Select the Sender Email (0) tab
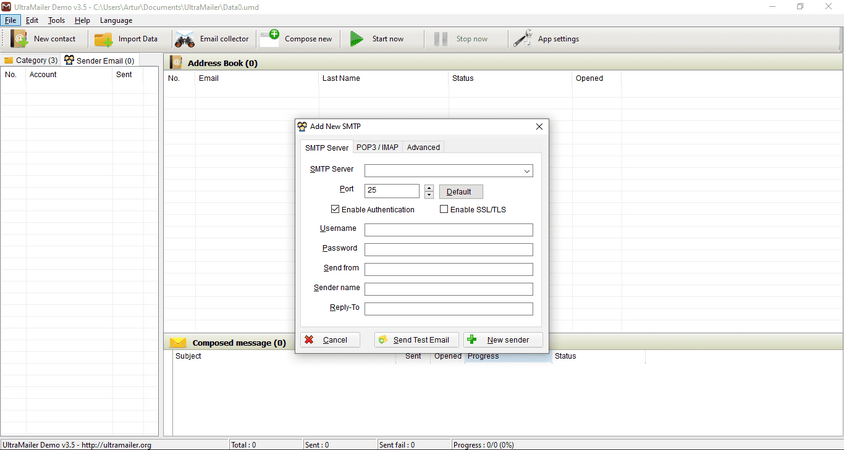This screenshot has height=450, width=844. 100,60
